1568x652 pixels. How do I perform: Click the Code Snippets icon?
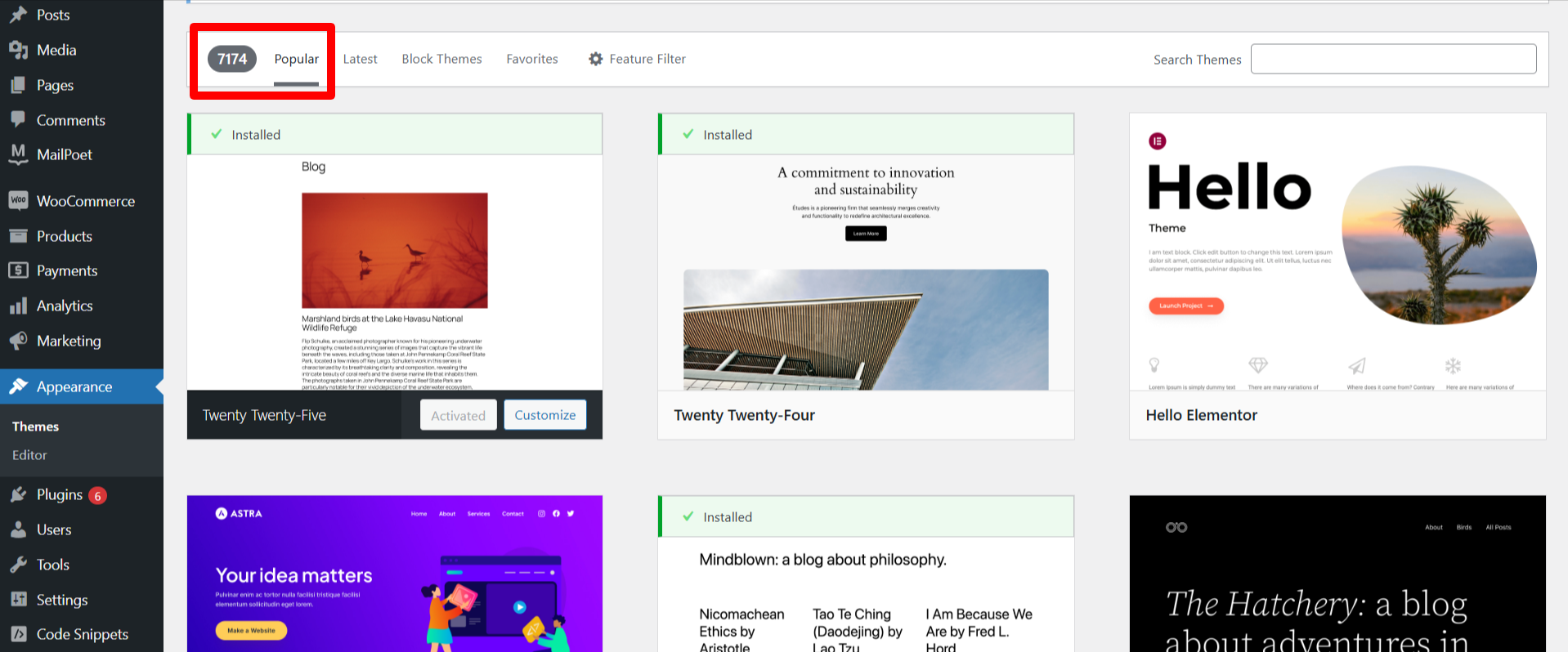point(18,634)
